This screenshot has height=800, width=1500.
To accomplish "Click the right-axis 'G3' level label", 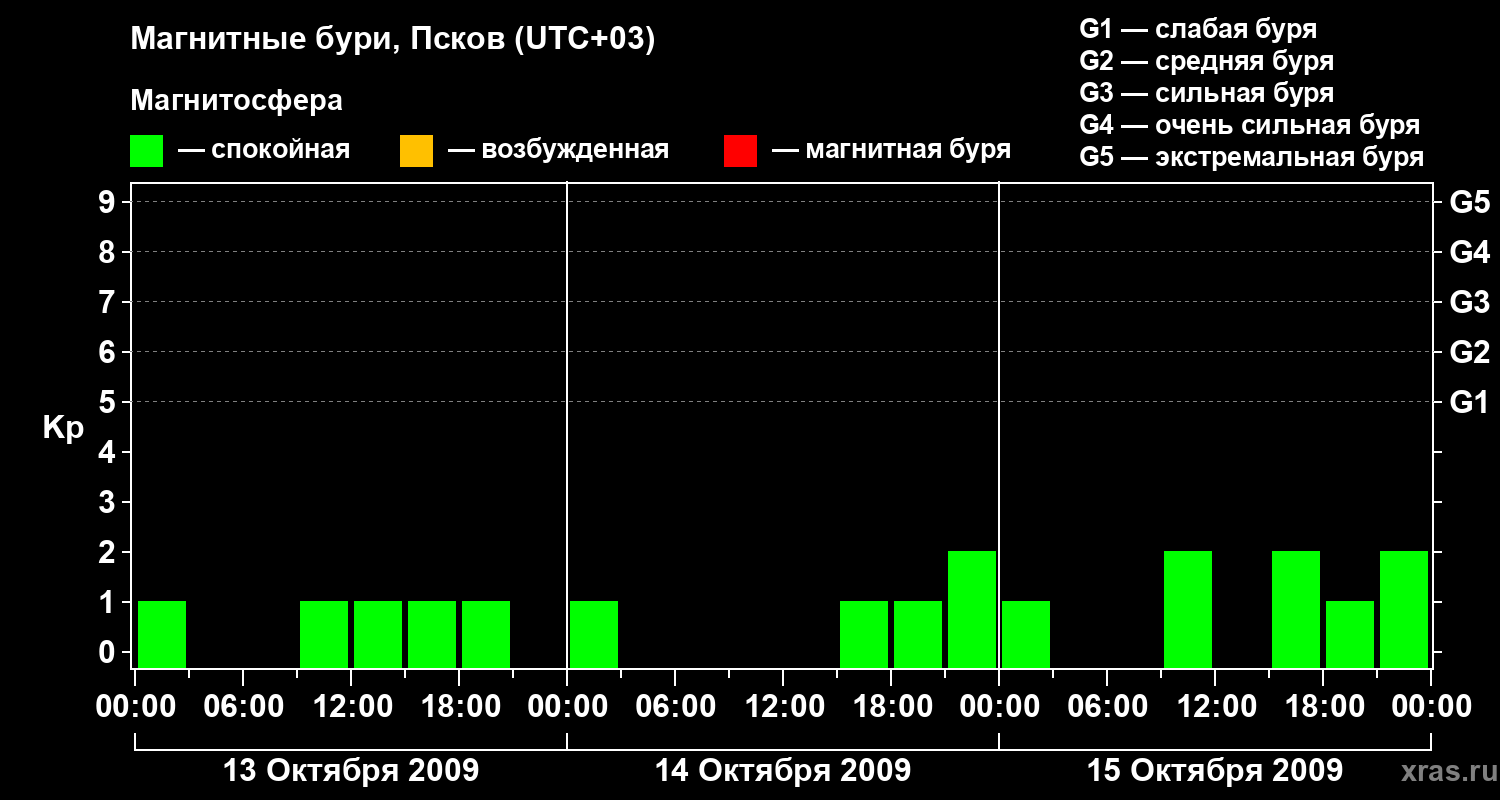I will 1469,302.
